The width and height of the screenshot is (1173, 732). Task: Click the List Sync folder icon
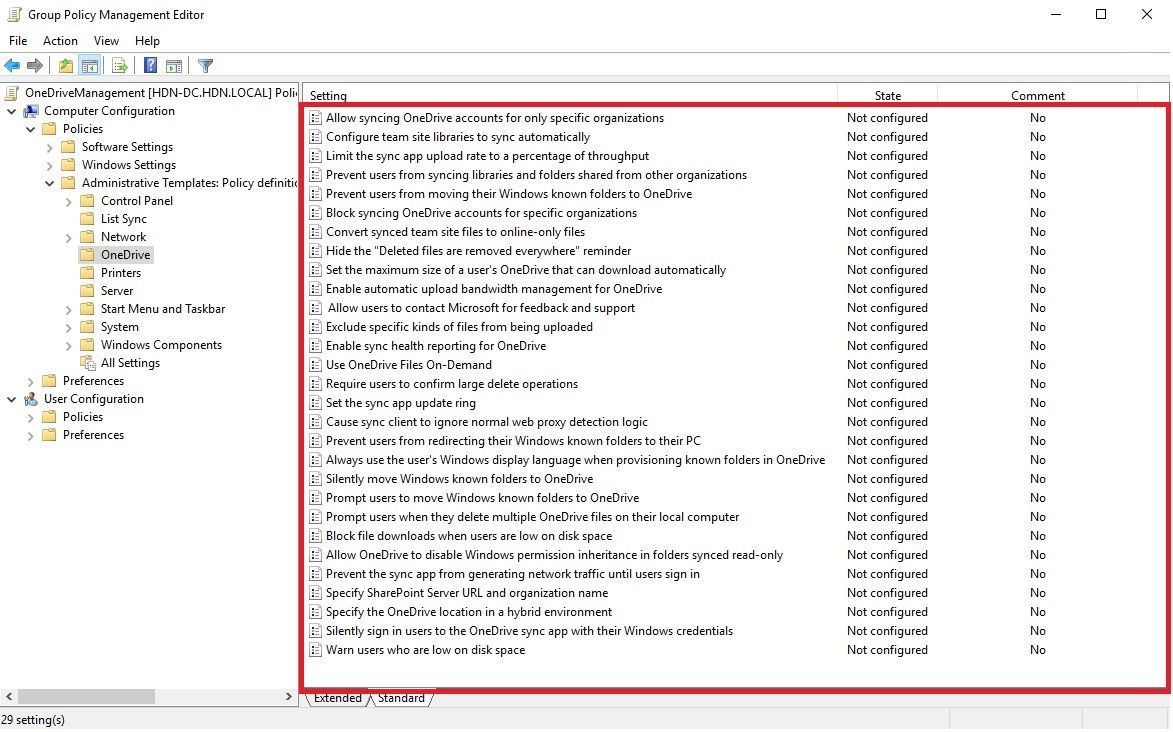[x=87, y=219]
